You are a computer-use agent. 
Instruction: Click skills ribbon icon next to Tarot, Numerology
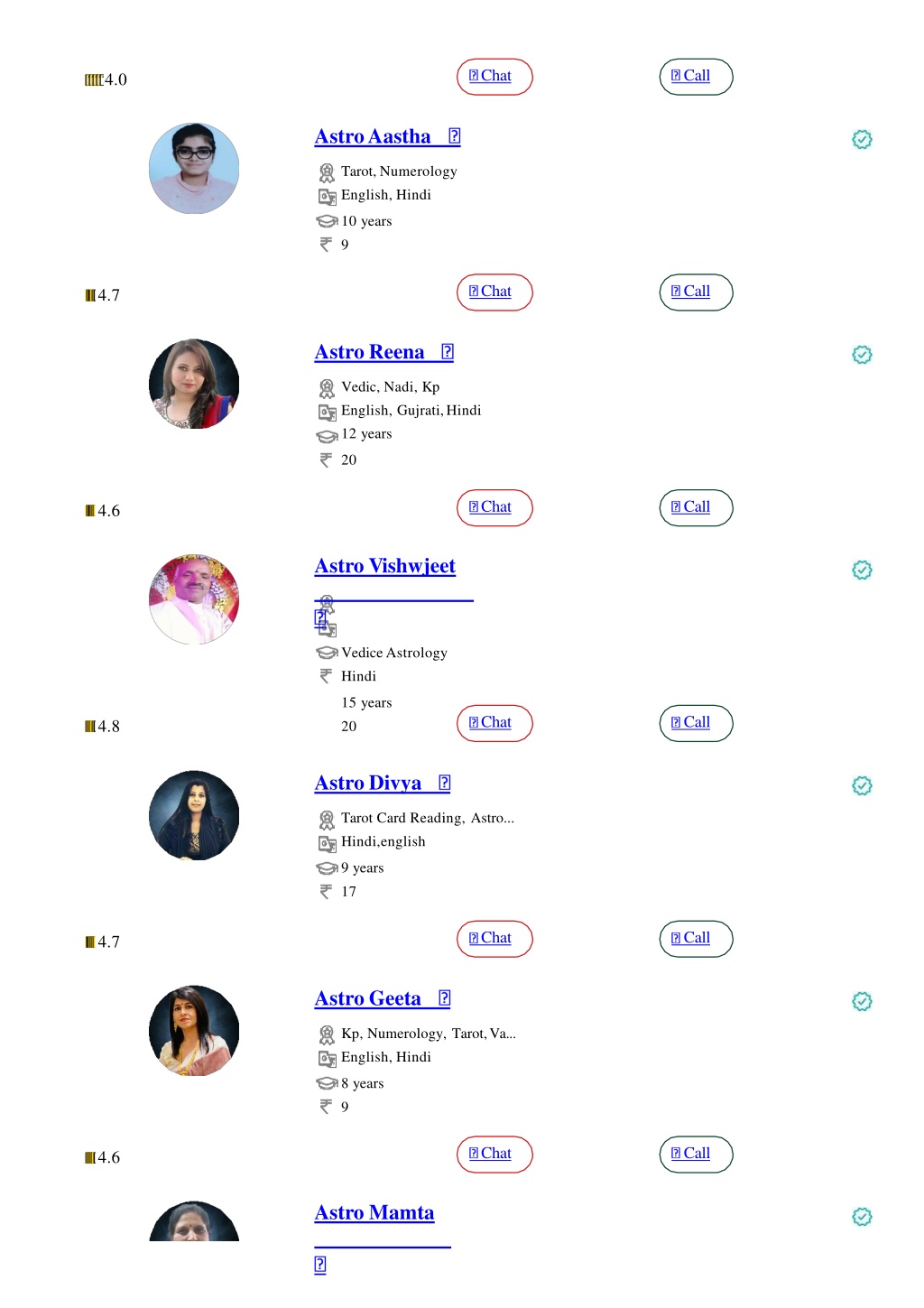[327, 172]
